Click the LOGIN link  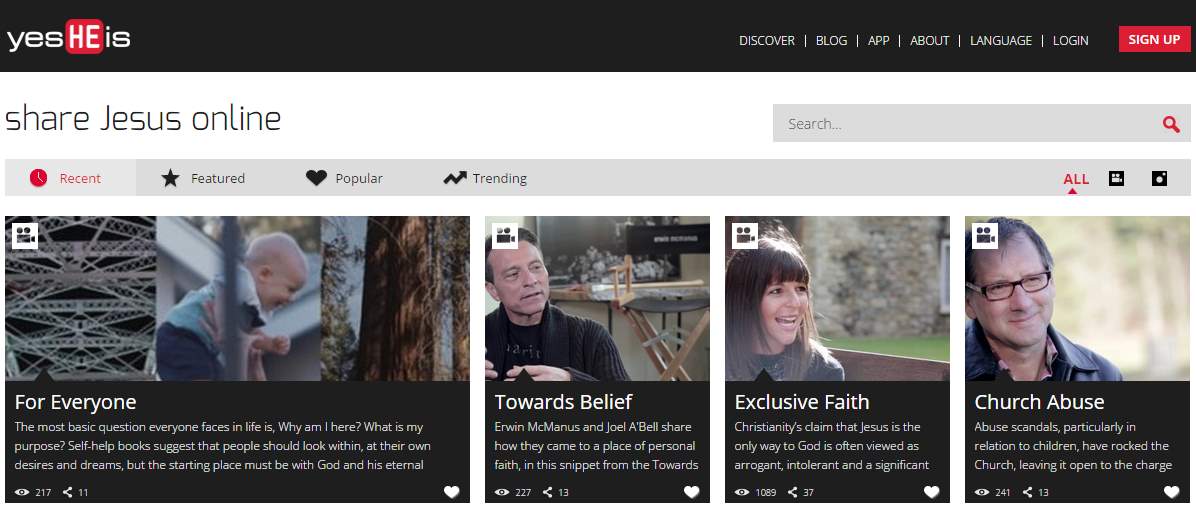pyautogui.click(x=1071, y=40)
